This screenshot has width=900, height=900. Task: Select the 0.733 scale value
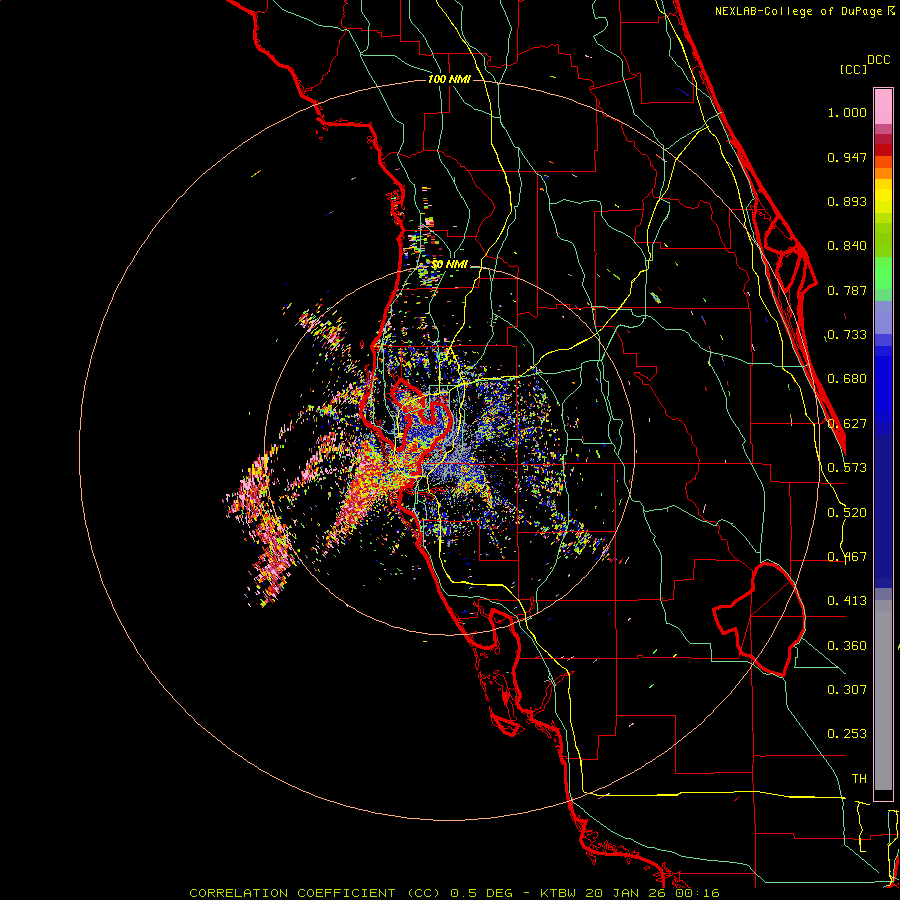click(x=847, y=335)
